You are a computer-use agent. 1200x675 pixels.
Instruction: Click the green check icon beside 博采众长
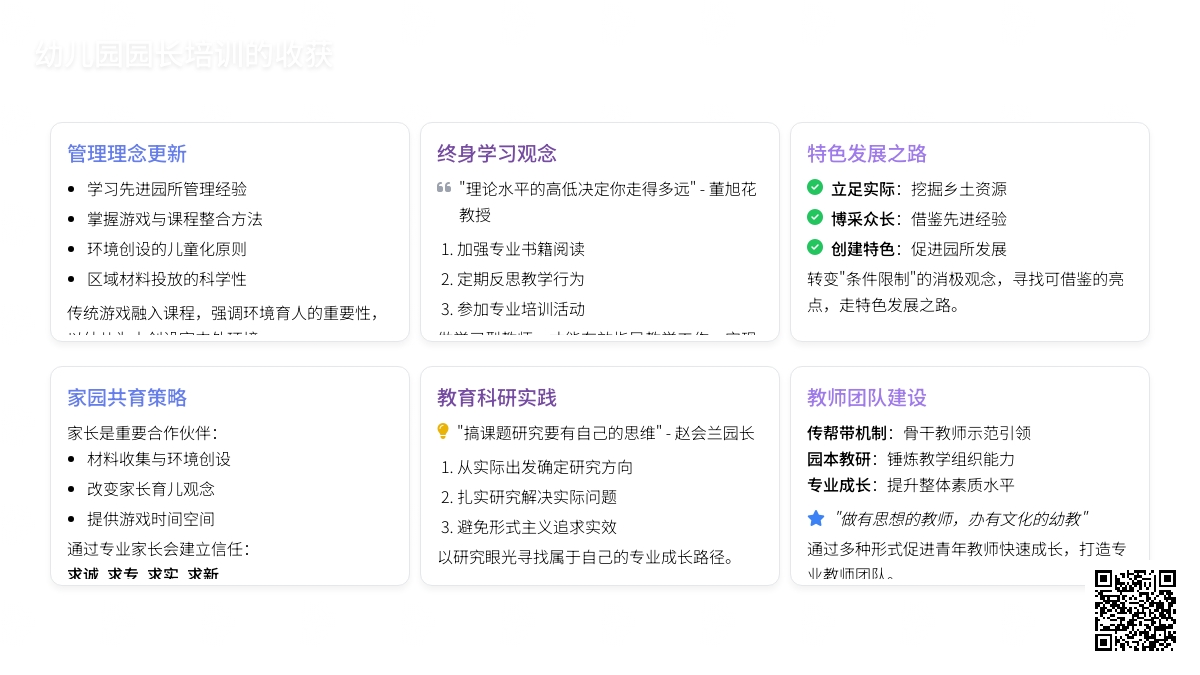coord(815,217)
